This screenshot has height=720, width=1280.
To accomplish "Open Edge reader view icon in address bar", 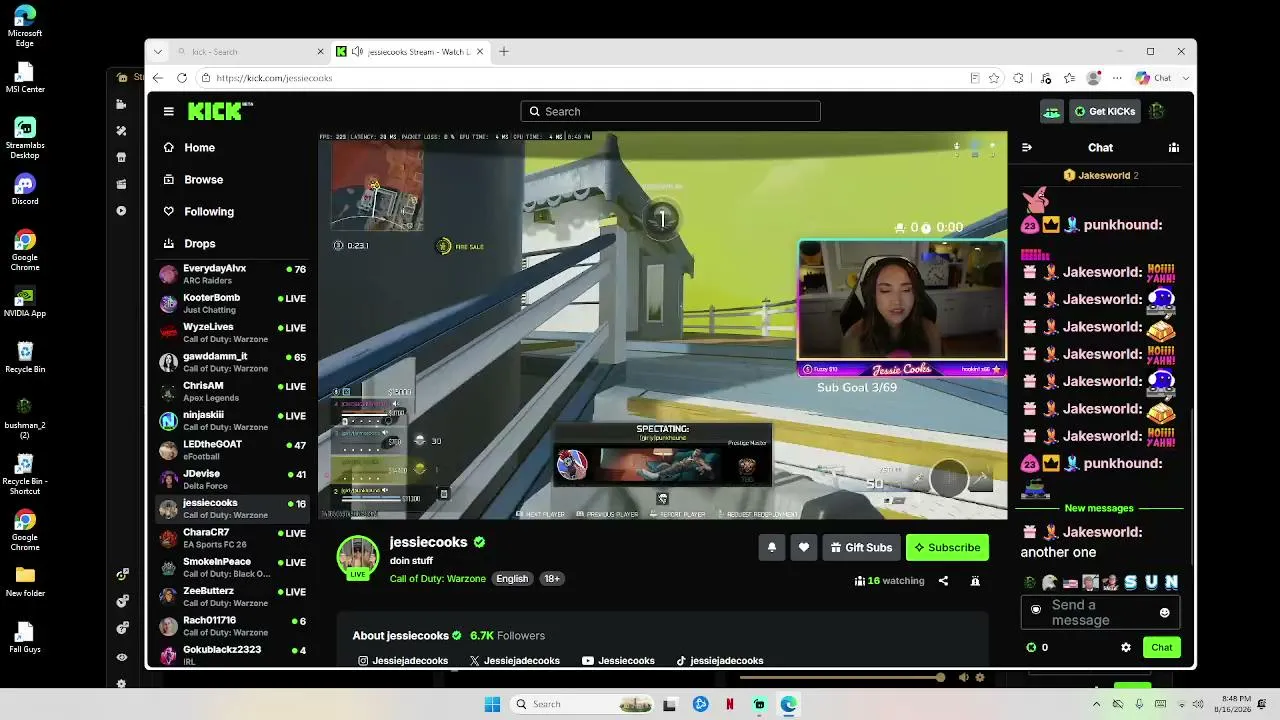I will tap(975, 78).
